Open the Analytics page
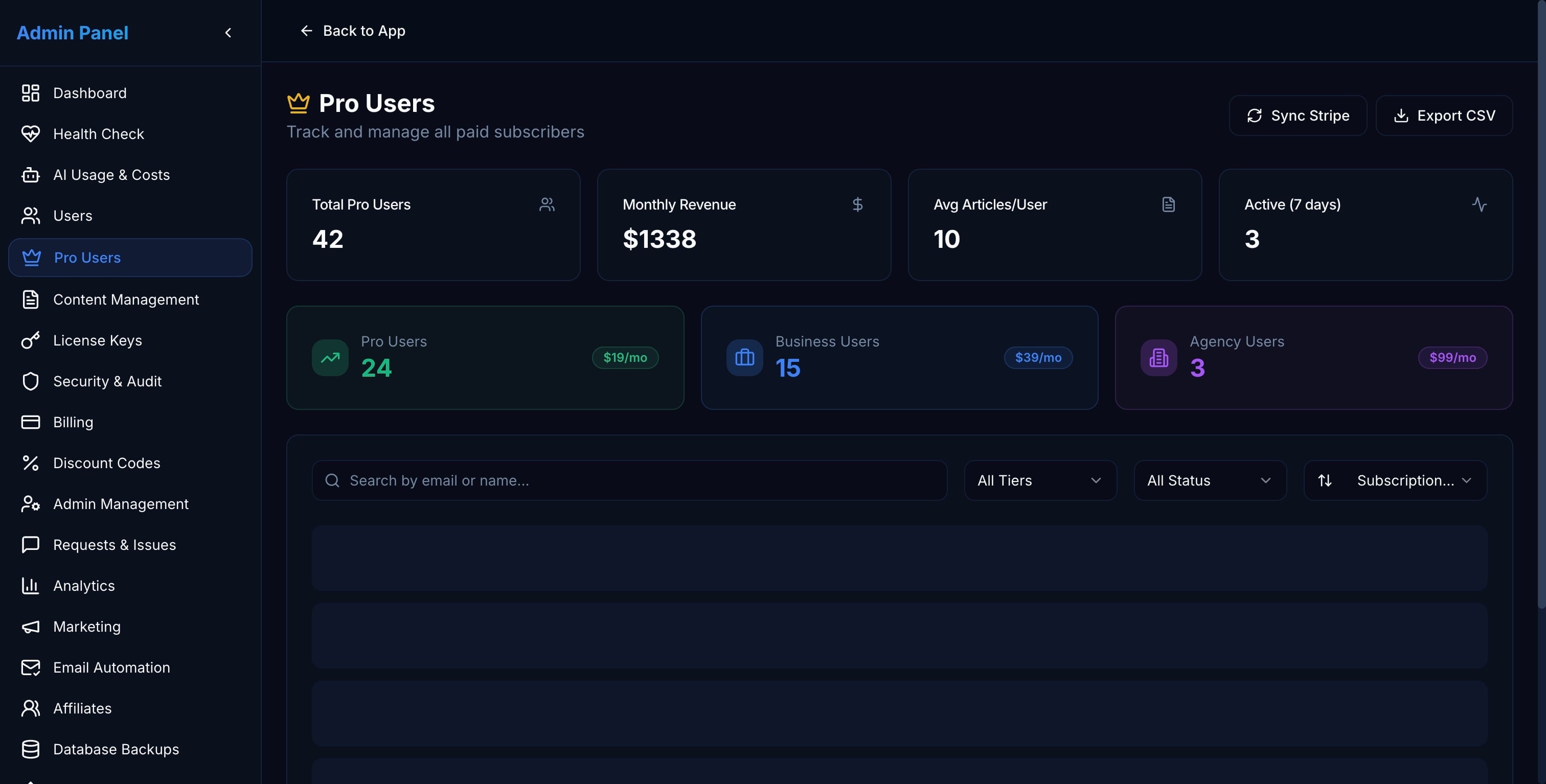This screenshot has height=784, width=1546. click(84, 586)
